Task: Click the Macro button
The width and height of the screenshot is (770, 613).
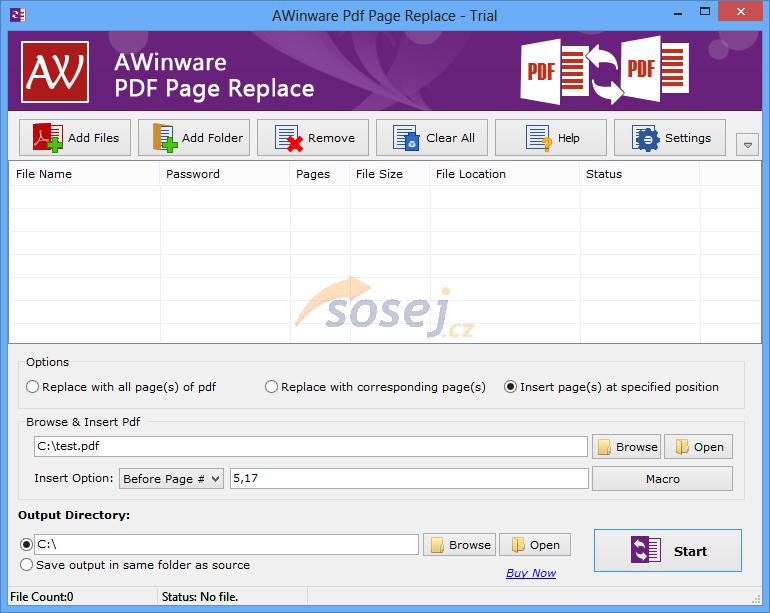Action: point(662,478)
